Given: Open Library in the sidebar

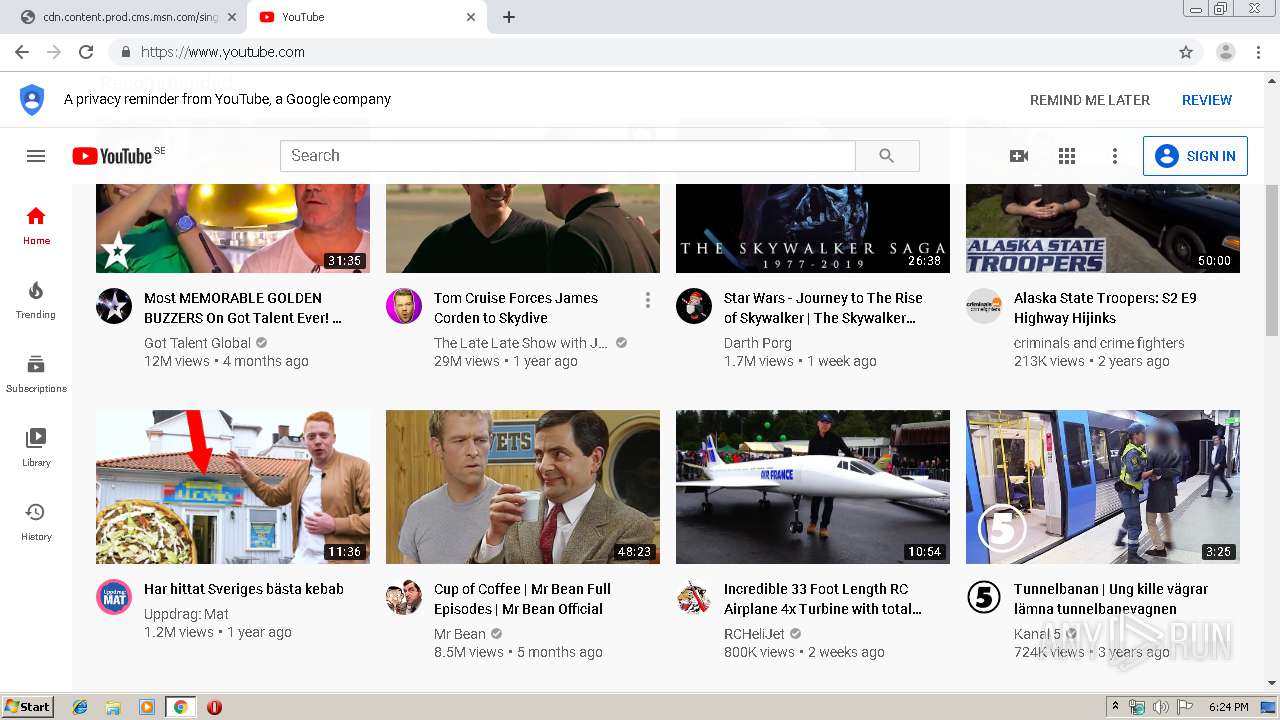Looking at the screenshot, I should 36,447.
